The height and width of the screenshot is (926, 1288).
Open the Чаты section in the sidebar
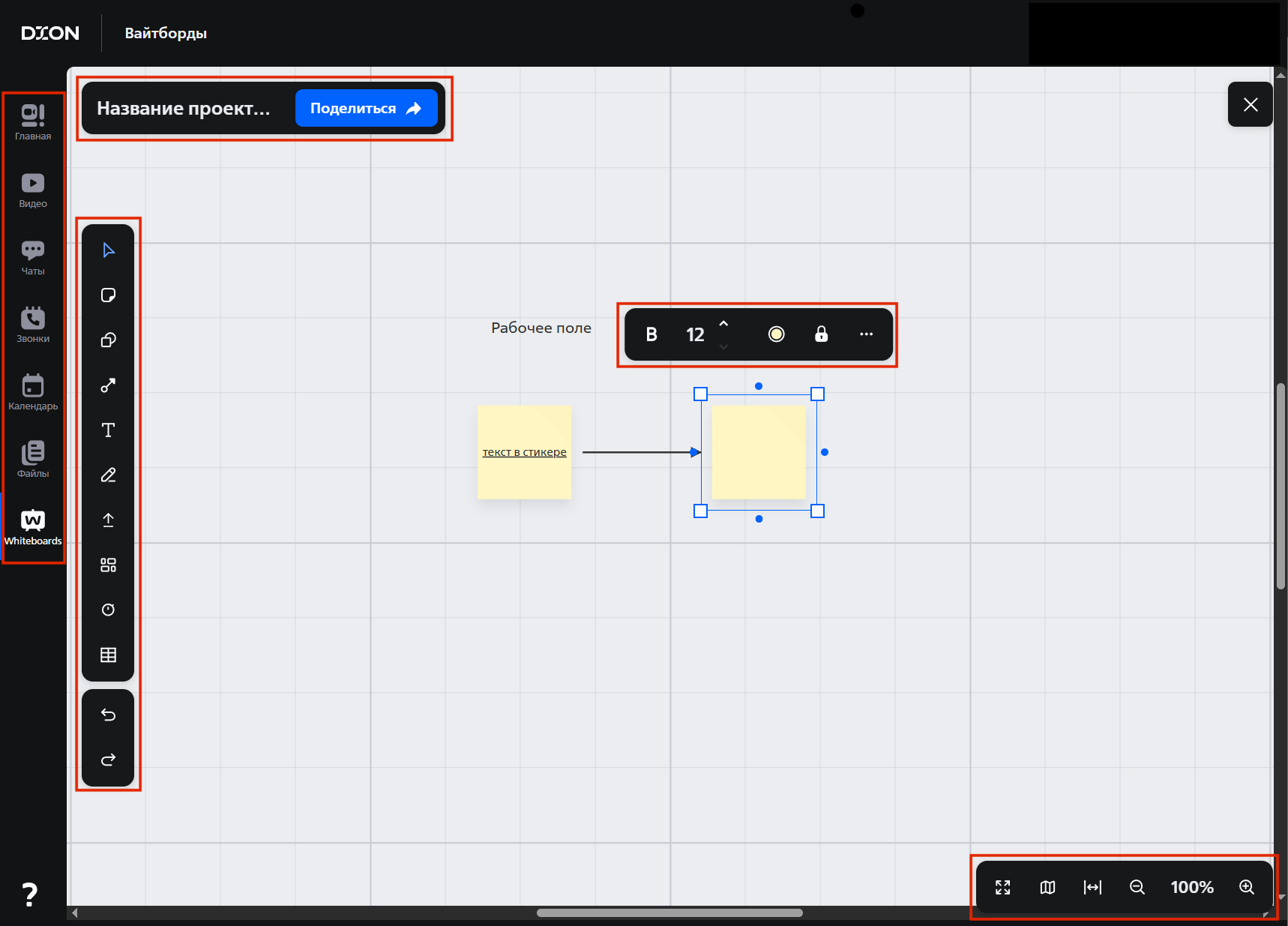click(x=33, y=258)
